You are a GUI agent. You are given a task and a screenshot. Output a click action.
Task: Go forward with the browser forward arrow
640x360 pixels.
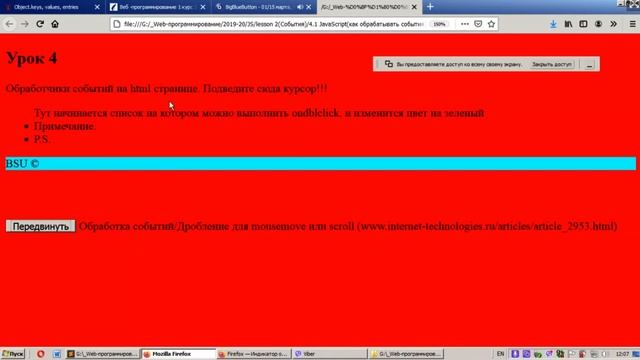coord(24,24)
